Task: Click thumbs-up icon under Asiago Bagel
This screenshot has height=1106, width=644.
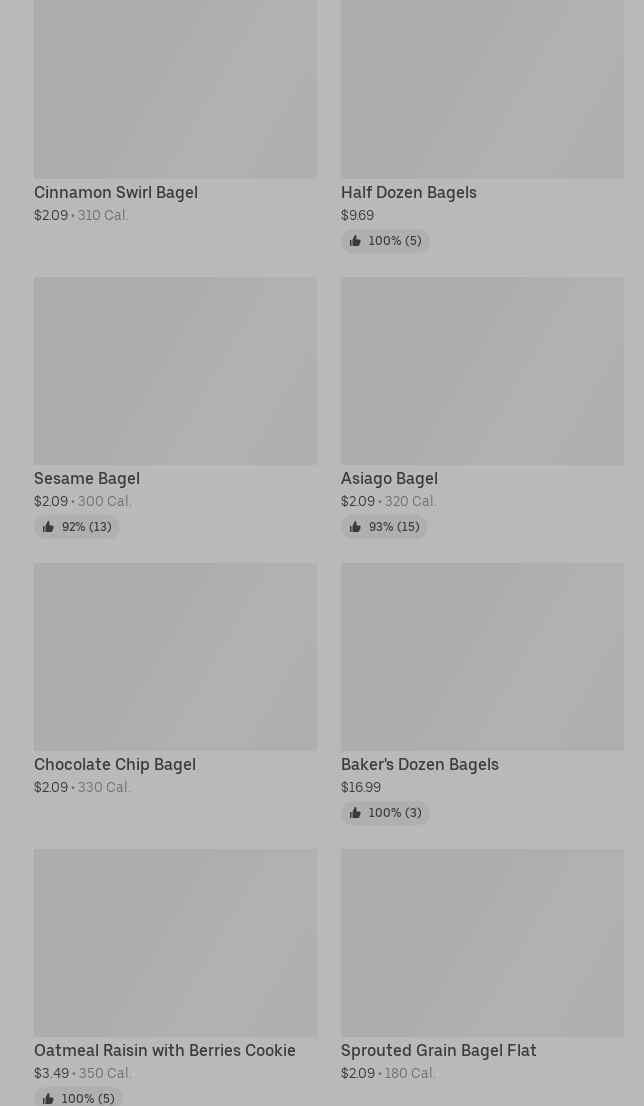Action: pyautogui.click(x=355, y=527)
